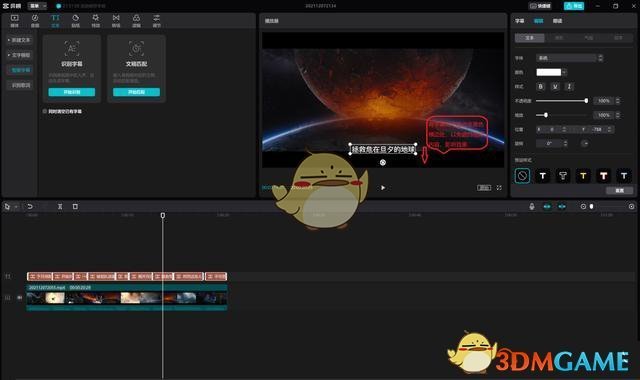
Task: Toggle bold text style button
Action: (541, 87)
